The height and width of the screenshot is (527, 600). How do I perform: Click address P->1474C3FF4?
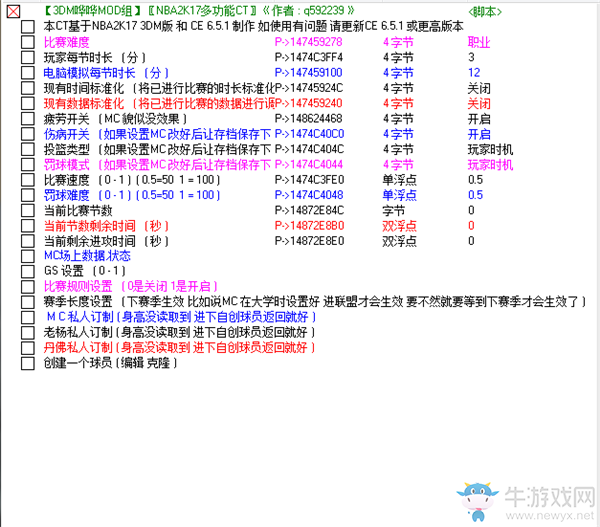308,57
